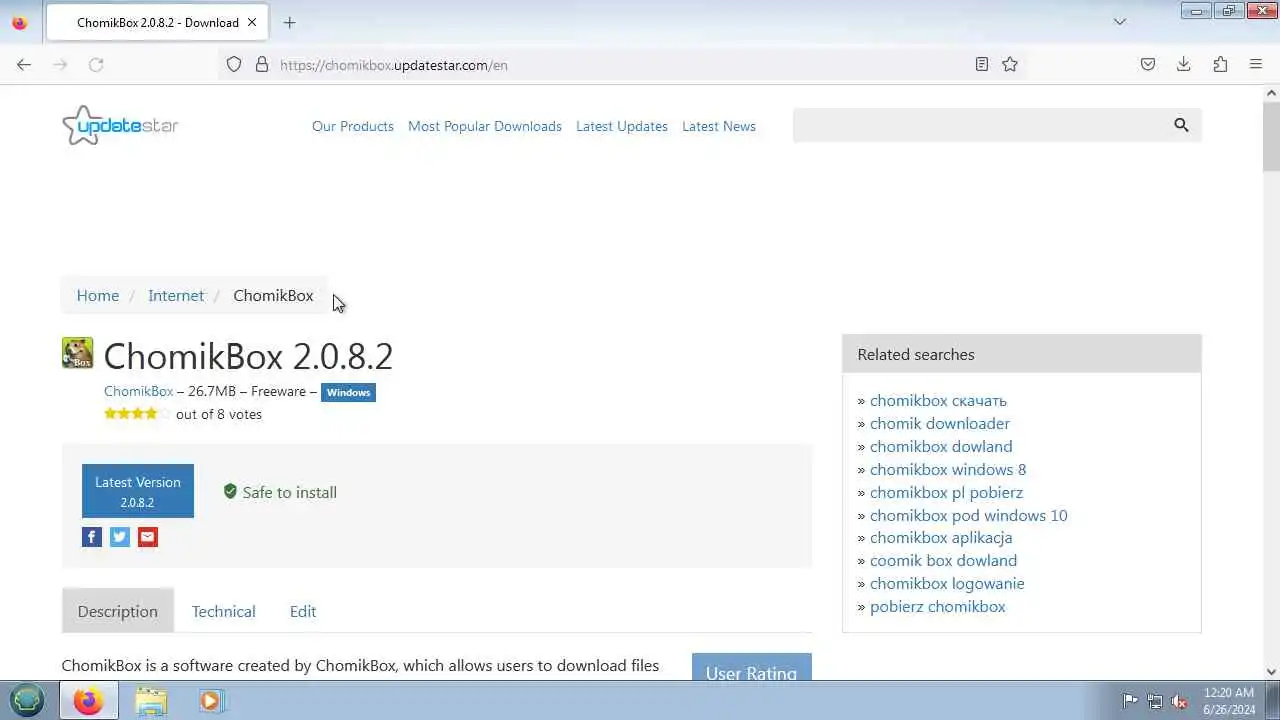Click the search magnifier icon
The width and height of the screenshot is (1280, 720).
(1181, 125)
